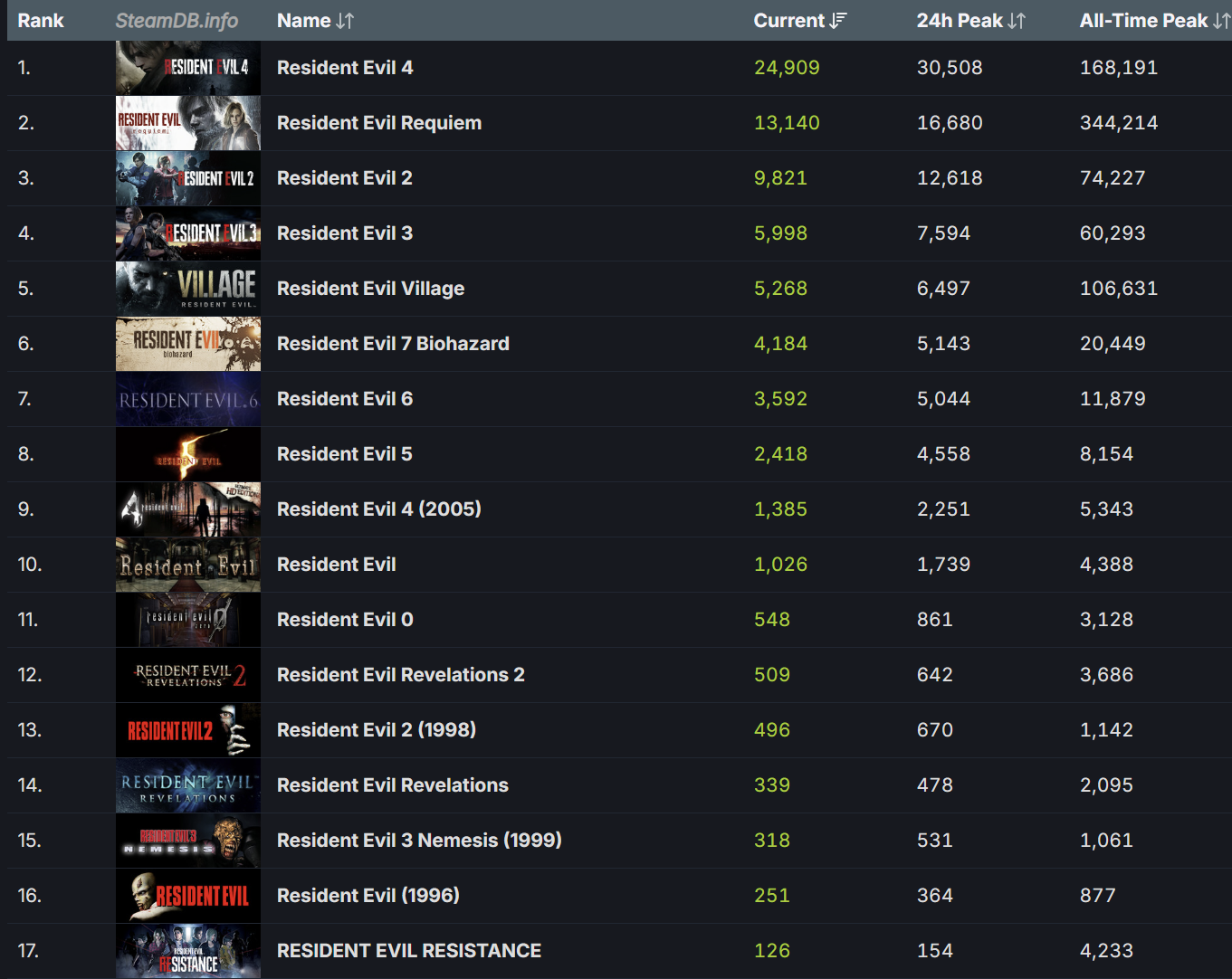Image resolution: width=1232 pixels, height=979 pixels.
Task: Select the current players value 126
Action: pos(772,951)
